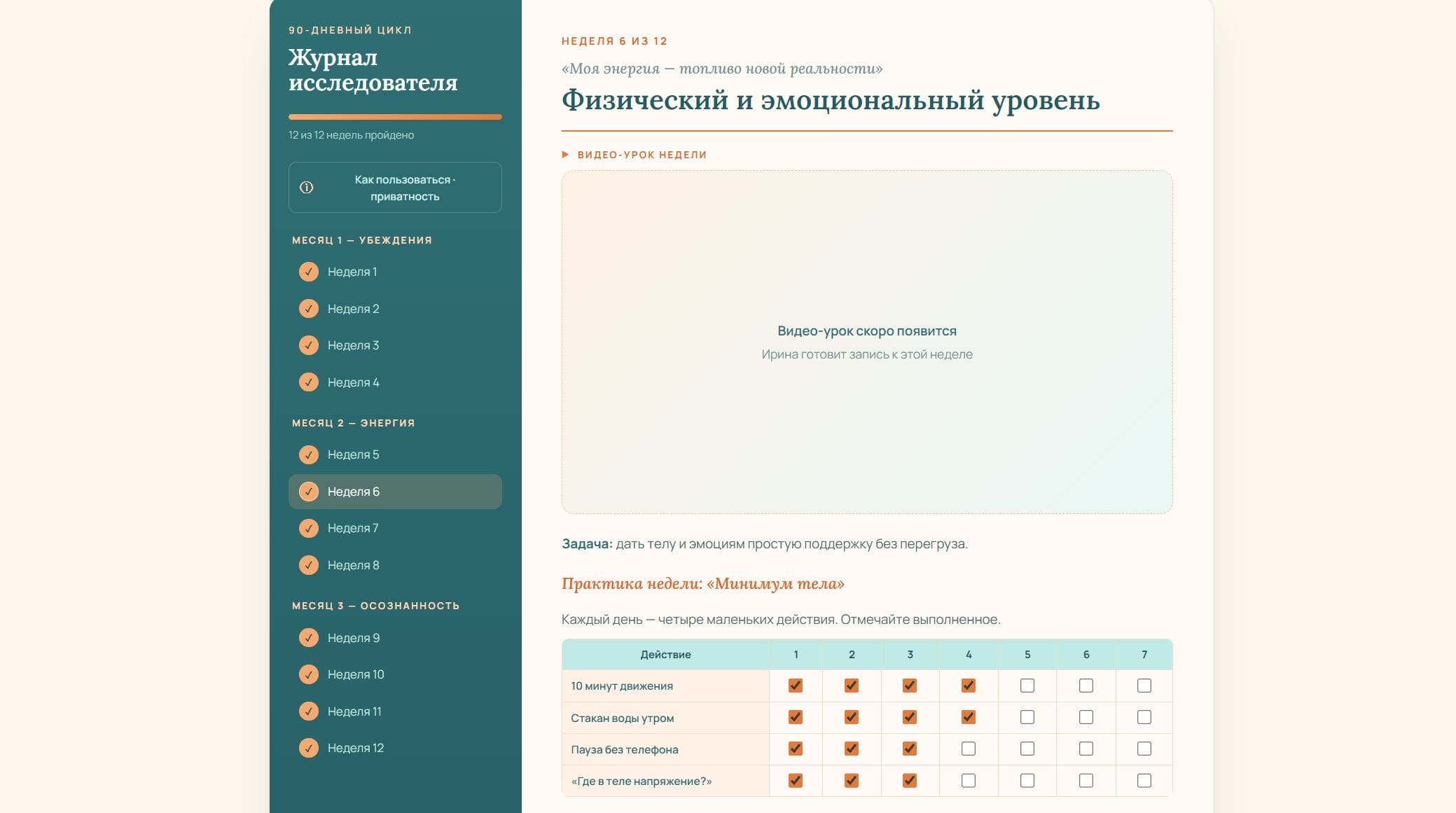The width and height of the screenshot is (1456, 813).
Task: Click the checkmark icon for Неделя 8
Action: click(x=309, y=565)
